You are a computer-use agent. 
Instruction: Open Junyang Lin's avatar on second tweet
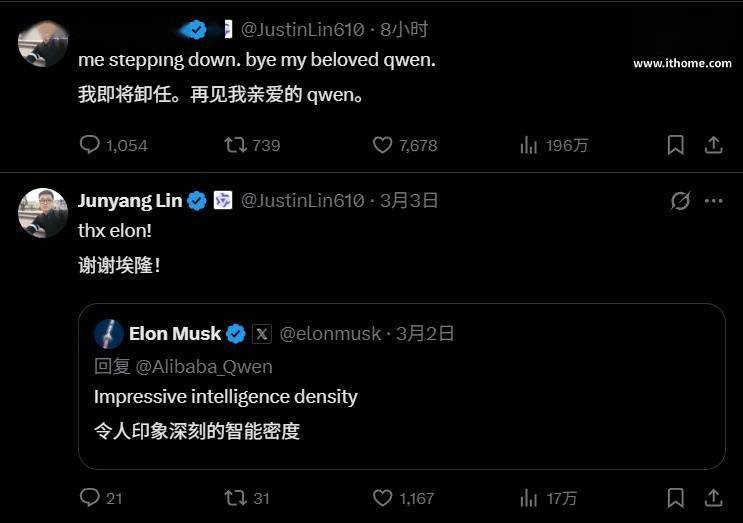coord(43,212)
